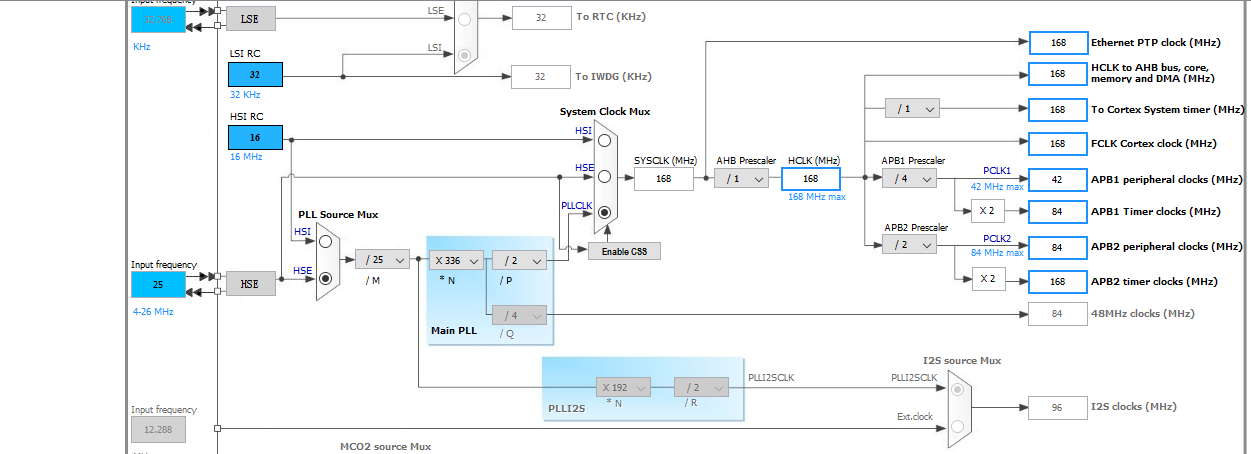The height and width of the screenshot is (454, 1251).
Task: Click the I2S source Mux title
Action: click(961, 360)
